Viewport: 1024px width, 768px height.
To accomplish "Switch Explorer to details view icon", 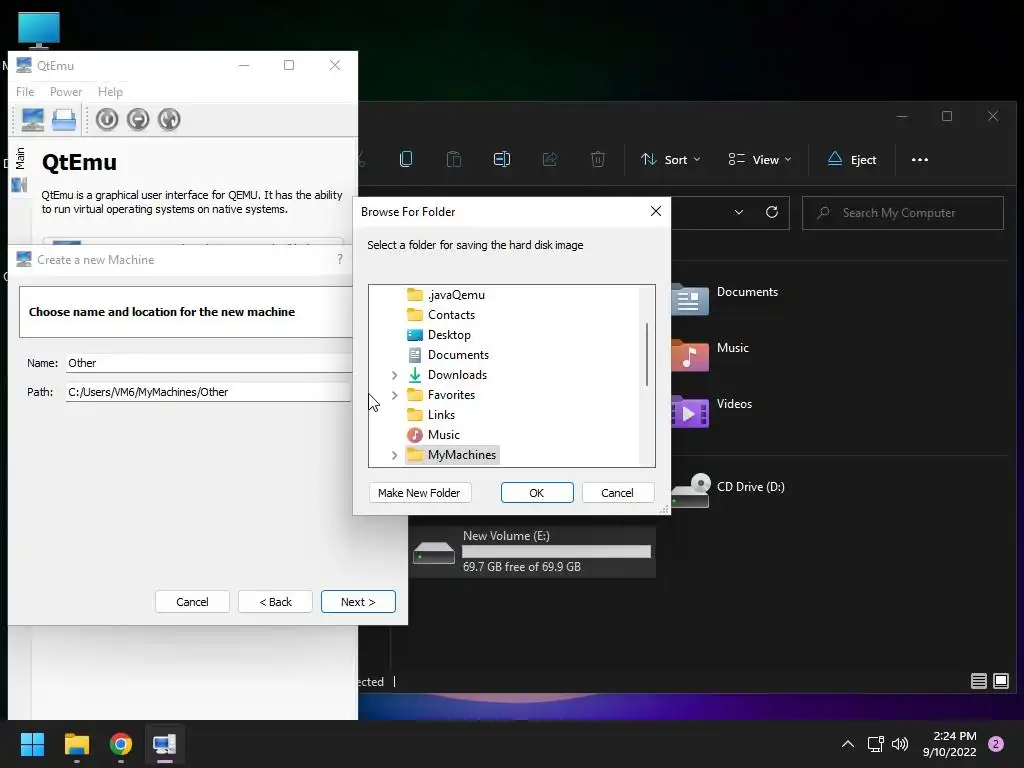I will click(978, 681).
